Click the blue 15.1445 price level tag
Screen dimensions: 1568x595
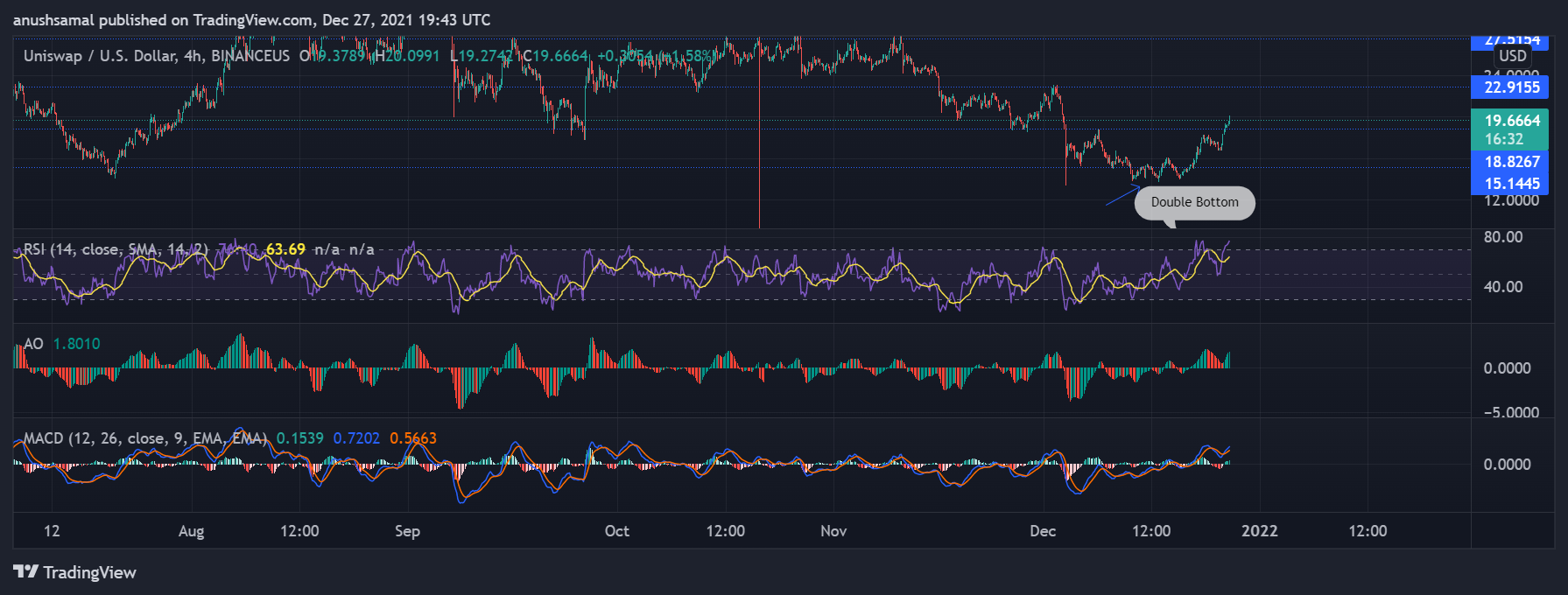click(1511, 184)
